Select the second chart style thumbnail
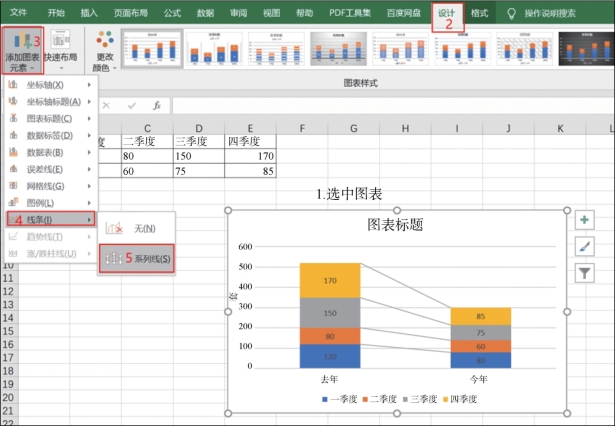The width and height of the screenshot is (615, 426). [x=214, y=49]
